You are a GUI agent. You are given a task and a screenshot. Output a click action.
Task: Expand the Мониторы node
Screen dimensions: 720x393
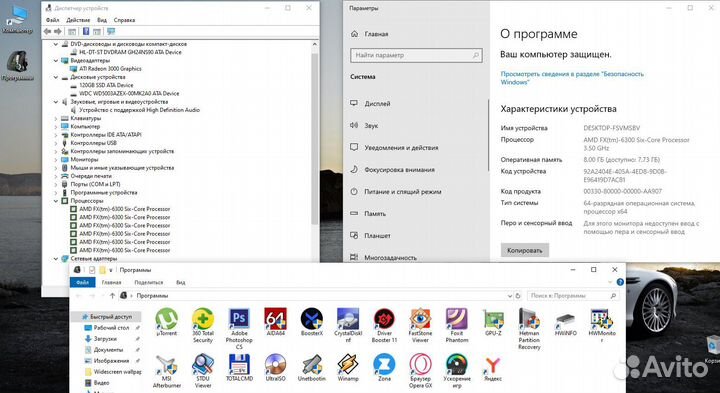[56, 160]
